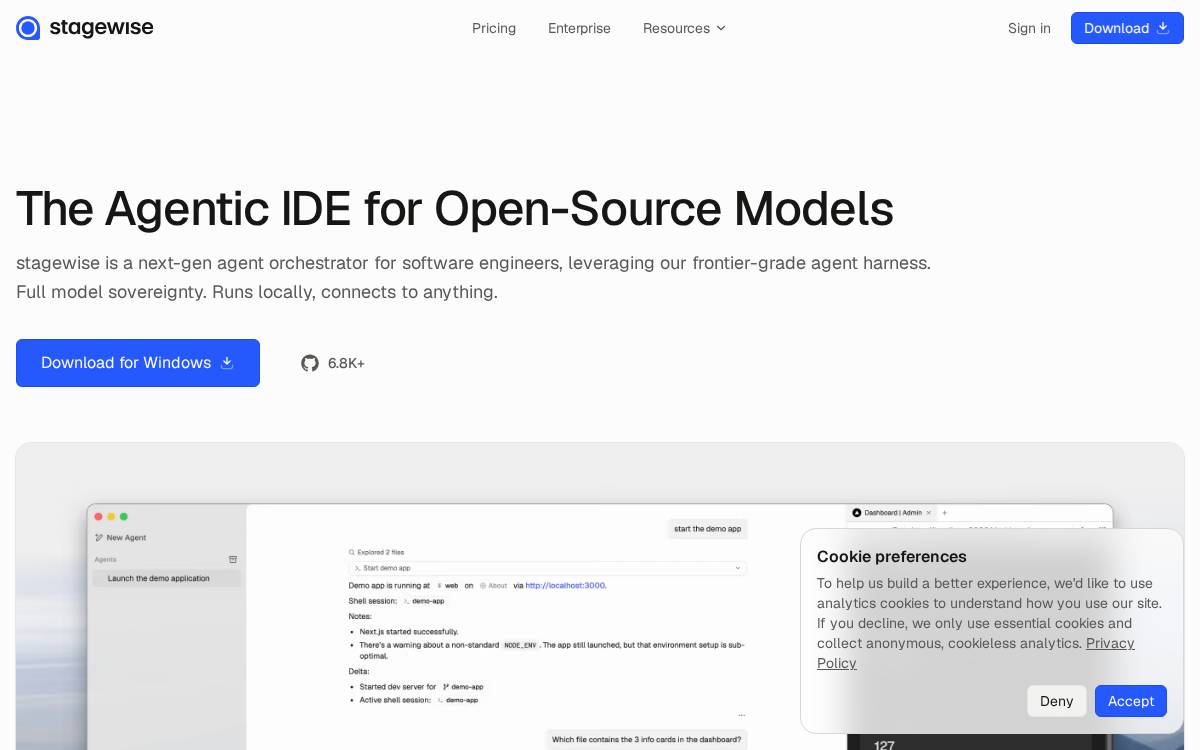Click the archive icon beside Agents
This screenshot has width=1200, height=750.
point(233,560)
